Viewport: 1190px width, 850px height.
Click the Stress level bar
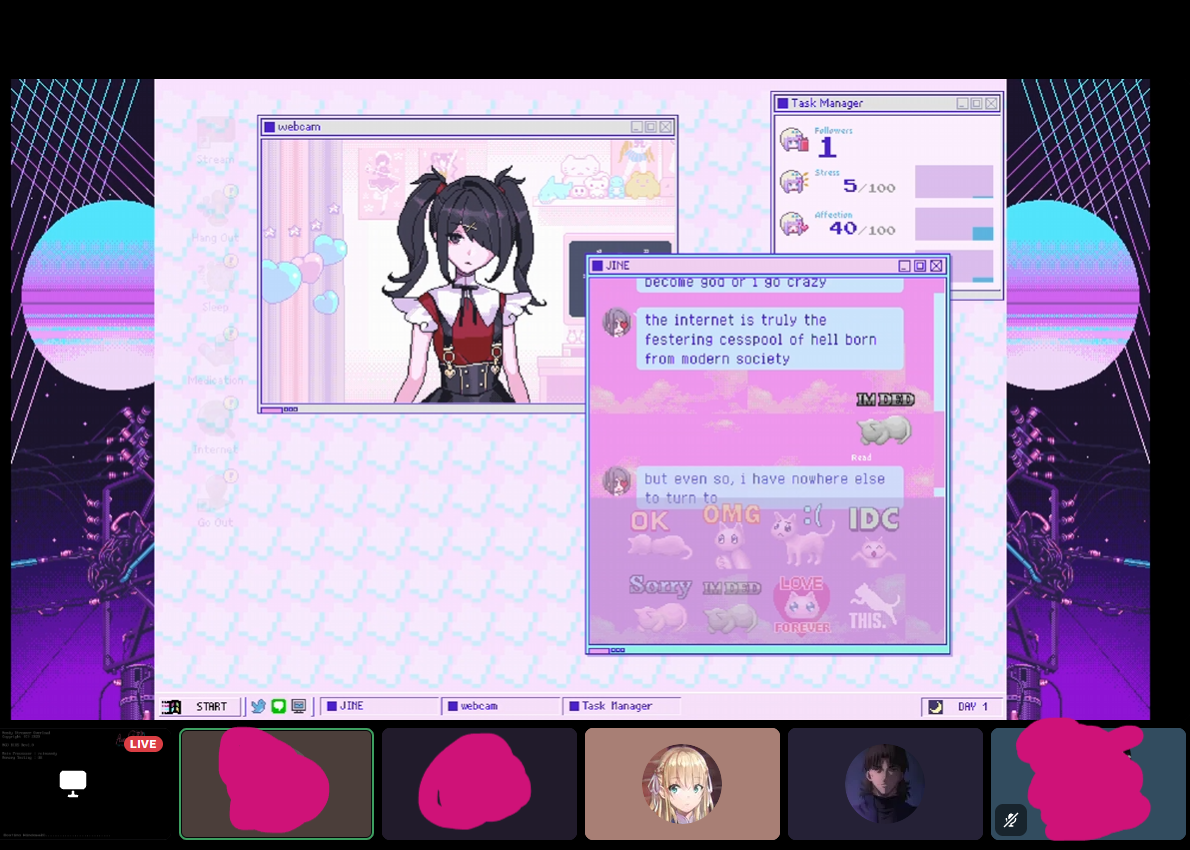pos(954,182)
